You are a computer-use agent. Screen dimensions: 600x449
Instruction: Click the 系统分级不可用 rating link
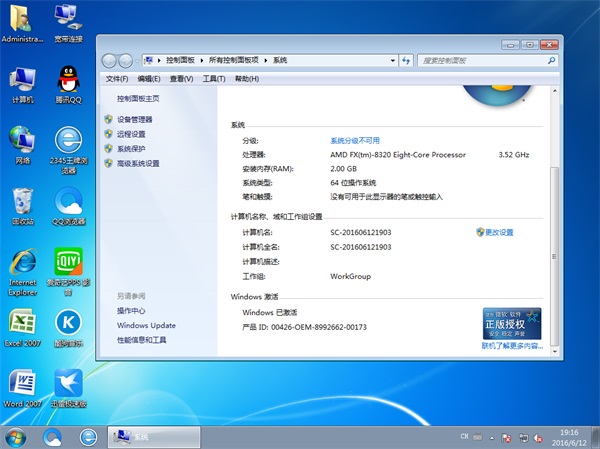click(355, 141)
